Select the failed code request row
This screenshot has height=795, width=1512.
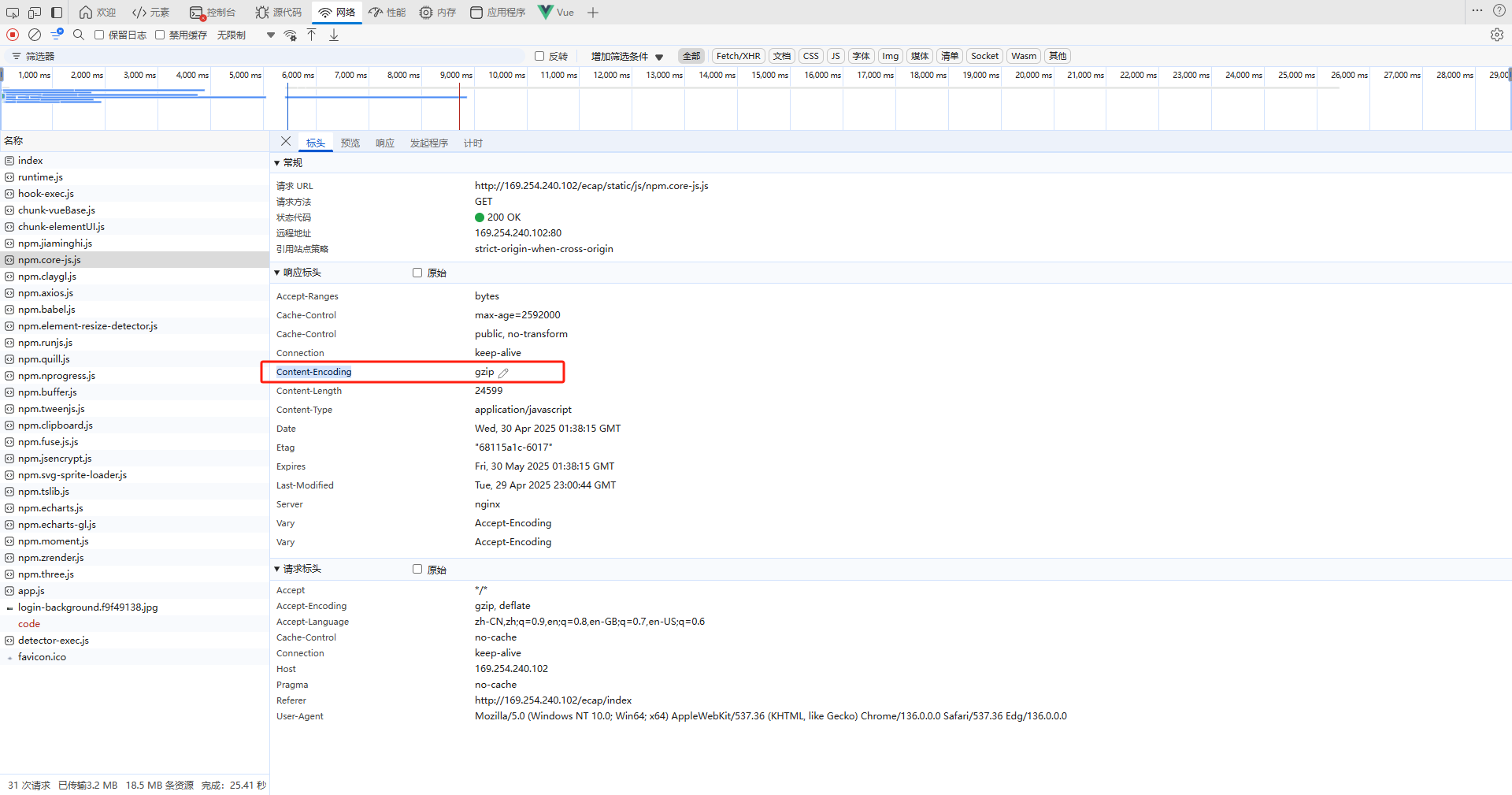click(x=135, y=624)
